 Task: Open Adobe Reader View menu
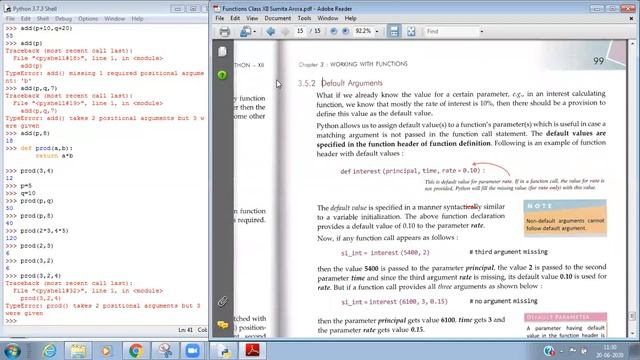pos(252,18)
